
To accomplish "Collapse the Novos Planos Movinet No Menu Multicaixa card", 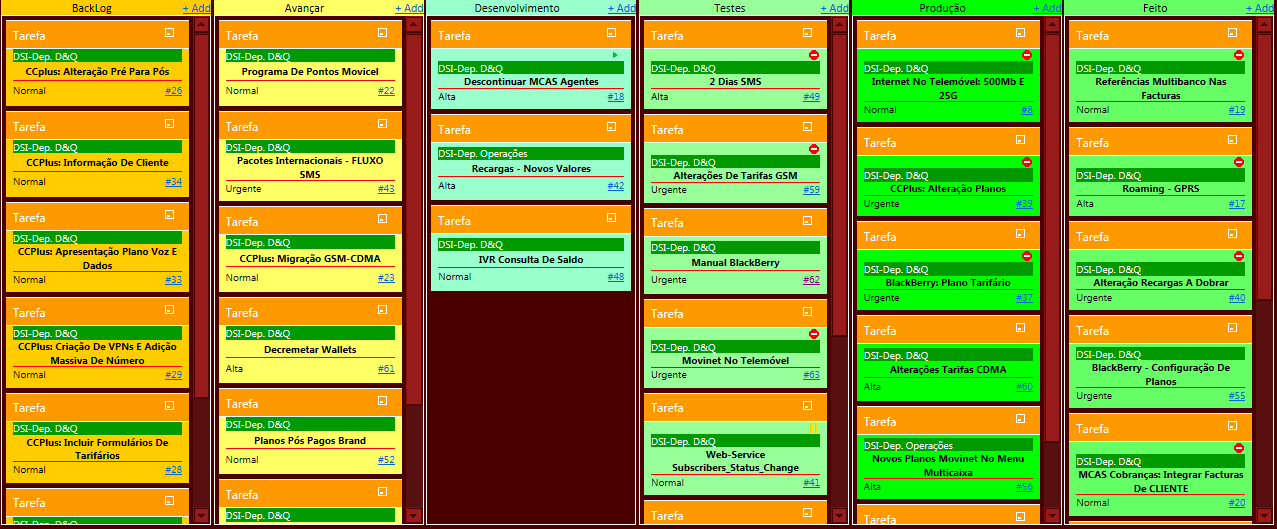I will (x=1021, y=419).
